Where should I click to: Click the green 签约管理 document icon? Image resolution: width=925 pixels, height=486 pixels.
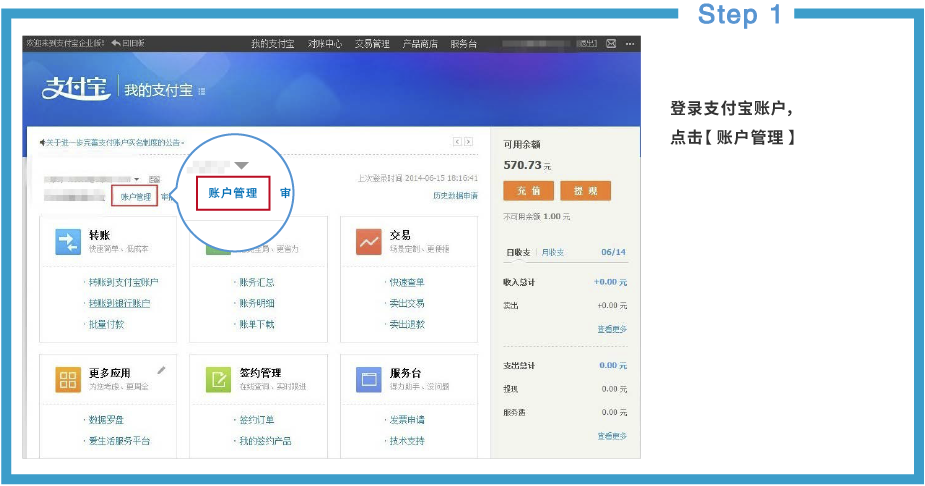coord(218,379)
